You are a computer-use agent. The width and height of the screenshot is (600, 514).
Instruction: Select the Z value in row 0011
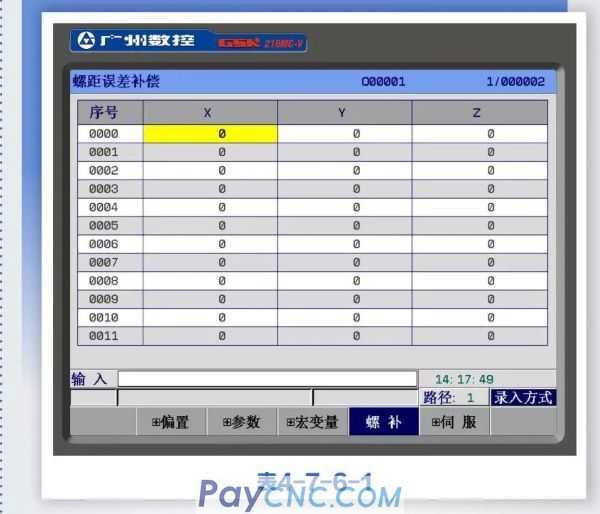[x=490, y=336]
